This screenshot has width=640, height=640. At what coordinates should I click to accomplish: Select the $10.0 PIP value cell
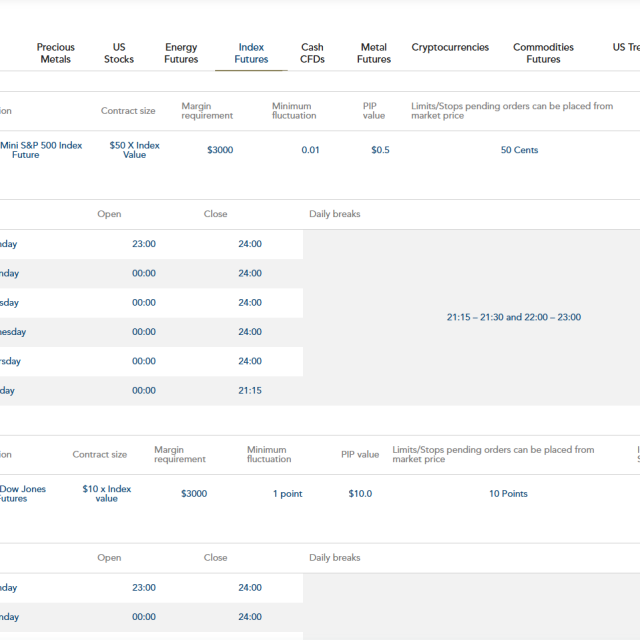click(360, 494)
